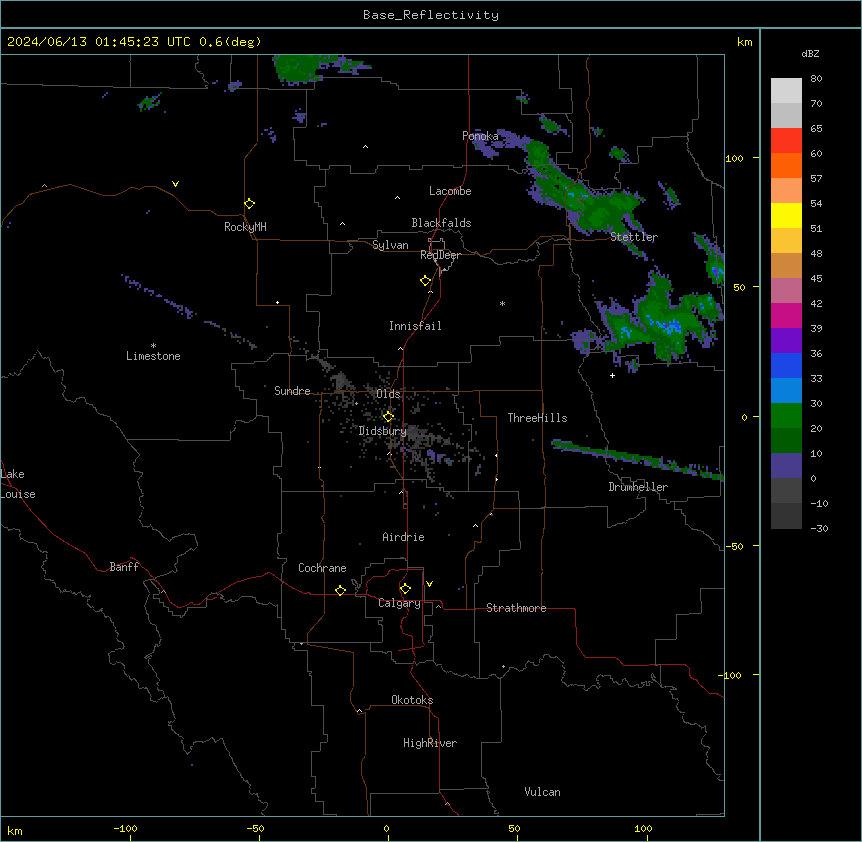Click the Sylvan label
Screen dimensions: 862x842
(390, 245)
